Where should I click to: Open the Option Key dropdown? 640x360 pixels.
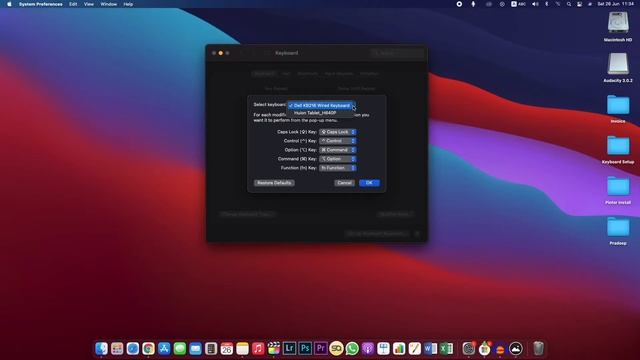pos(338,150)
